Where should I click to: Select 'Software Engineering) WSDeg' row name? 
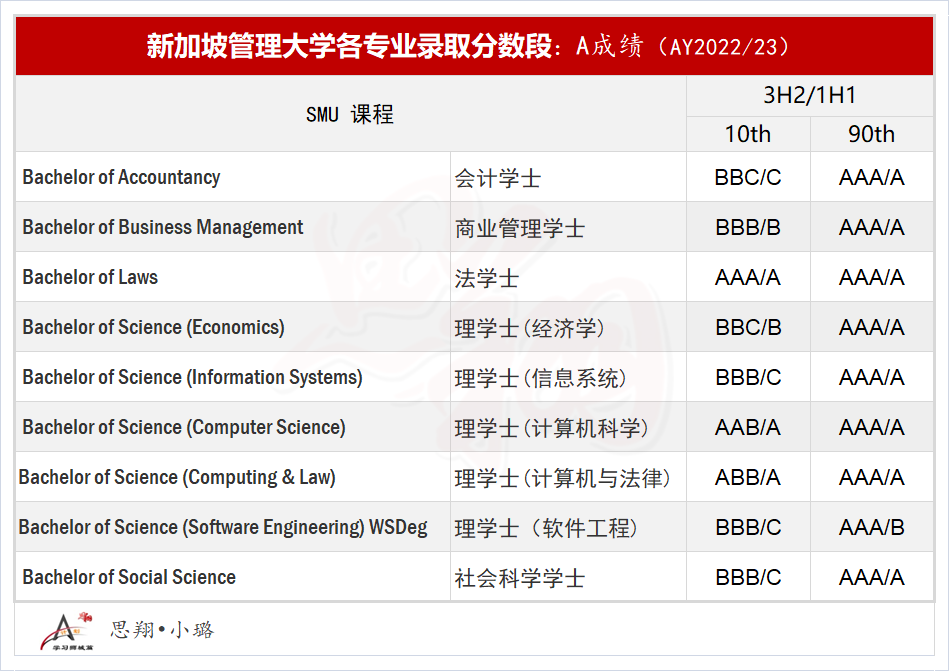tap(223, 528)
